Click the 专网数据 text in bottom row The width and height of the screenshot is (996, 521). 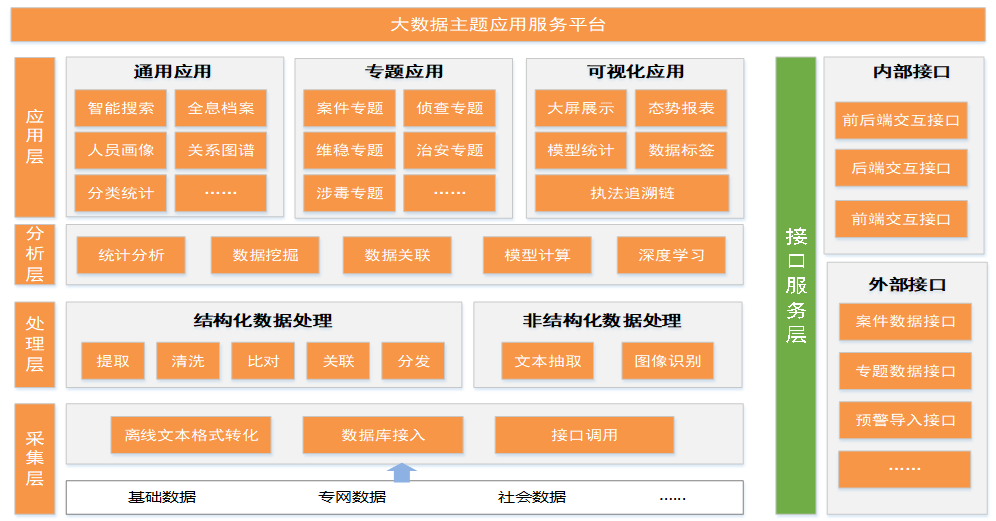(x=352, y=497)
